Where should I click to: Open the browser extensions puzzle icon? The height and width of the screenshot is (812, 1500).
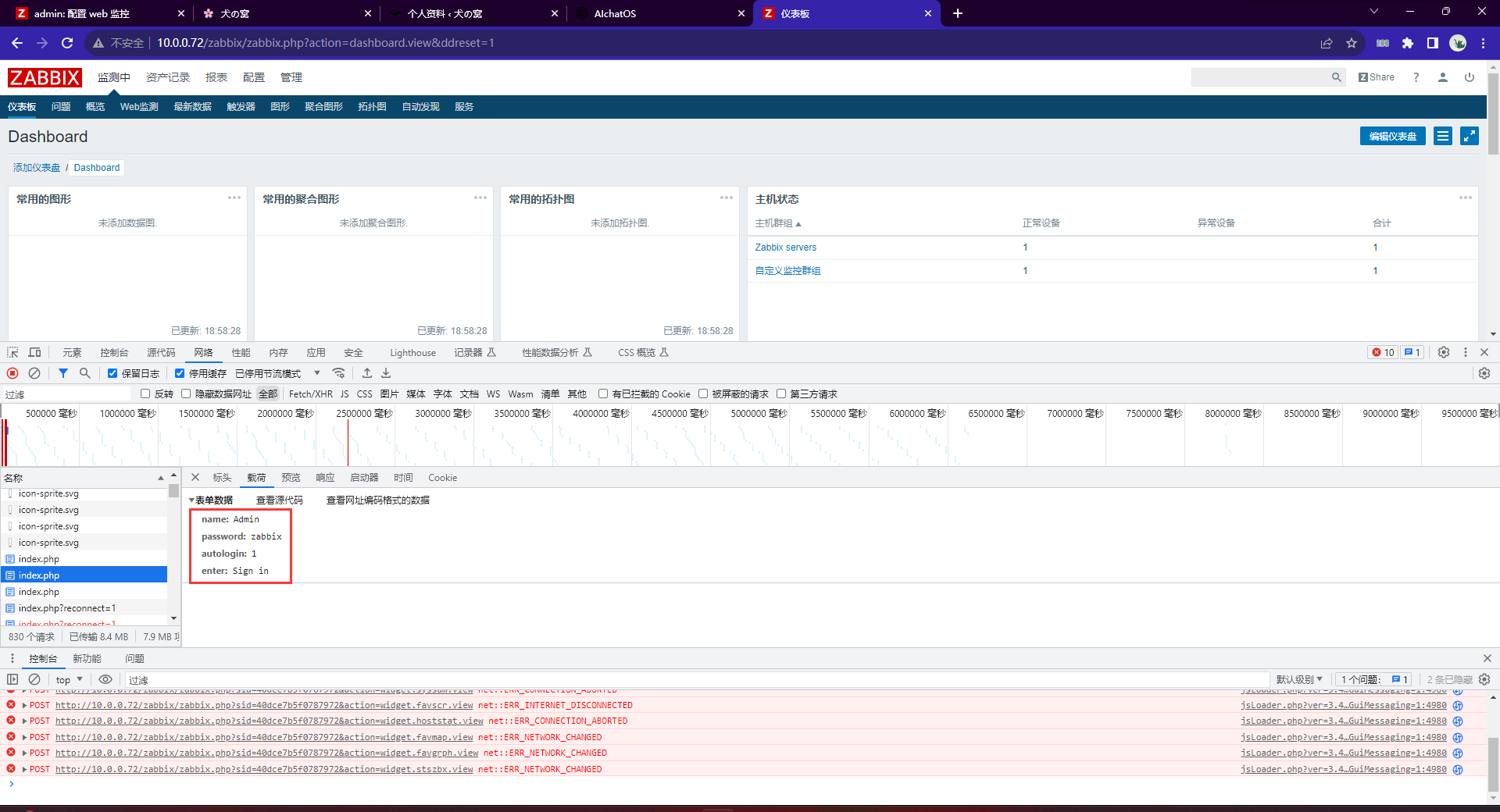[1408, 43]
